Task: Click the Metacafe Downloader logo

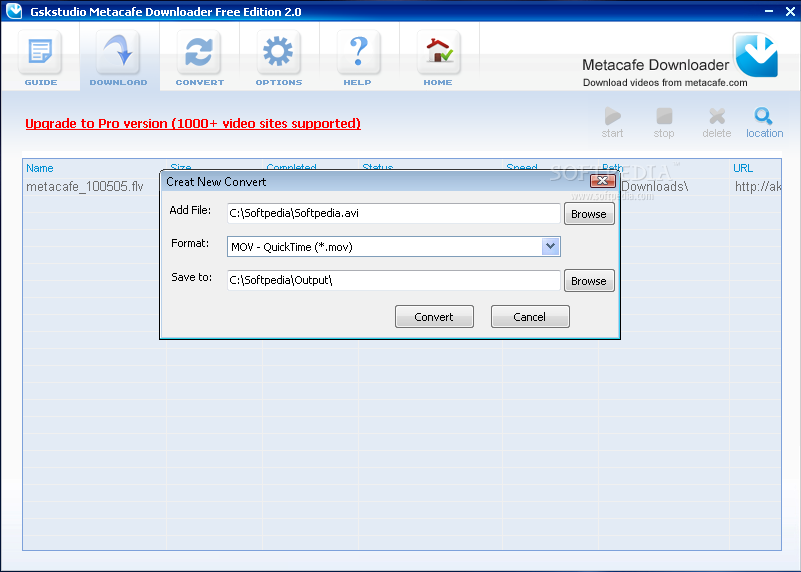Action: click(x=755, y=55)
